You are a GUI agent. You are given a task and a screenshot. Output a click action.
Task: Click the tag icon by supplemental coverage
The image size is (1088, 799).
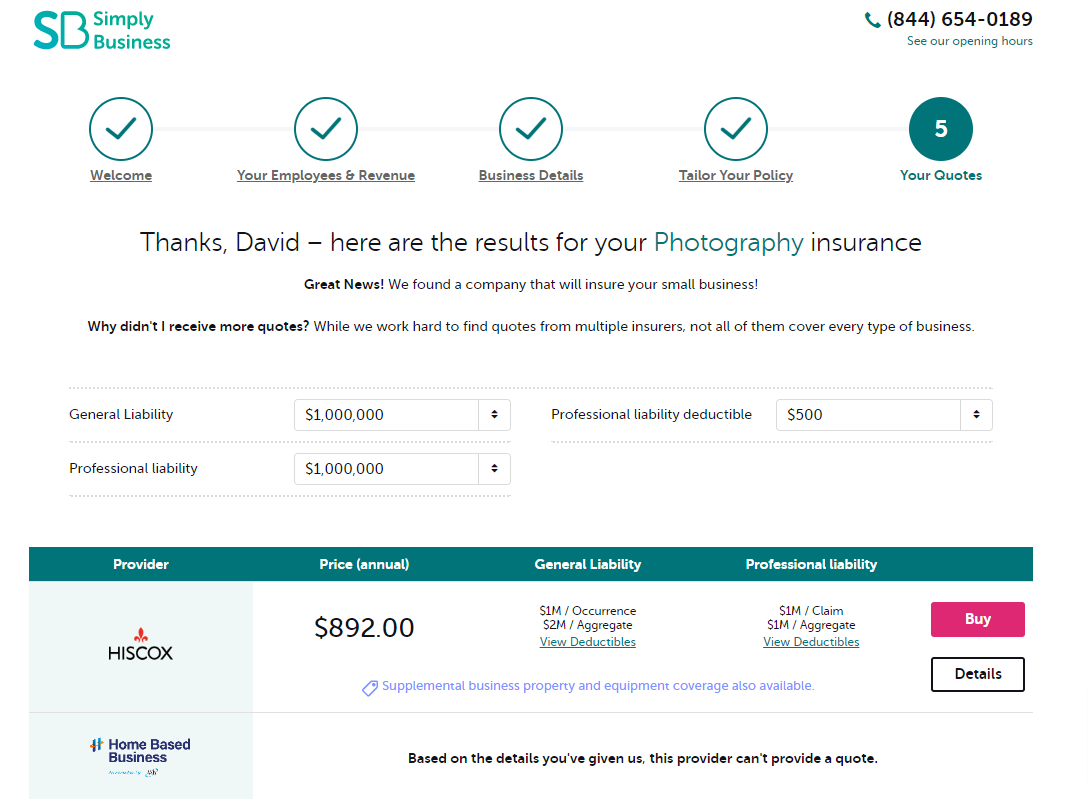click(x=370, y=688)
